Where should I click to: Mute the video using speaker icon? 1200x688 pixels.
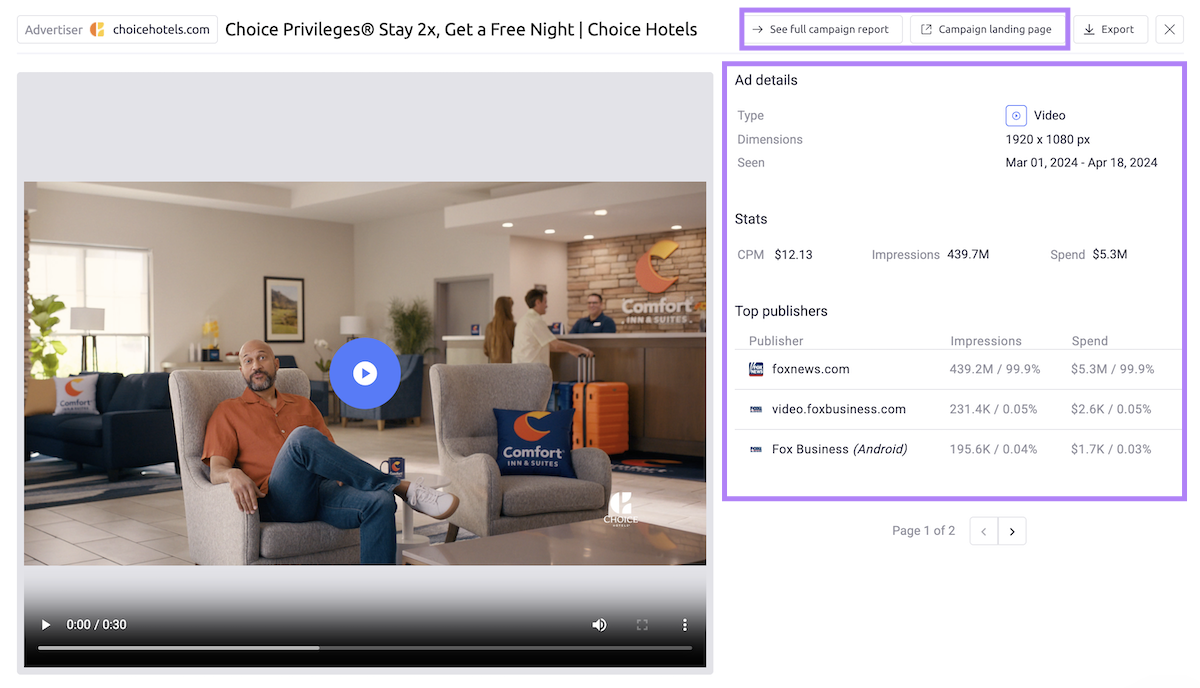tap(599, 625)
